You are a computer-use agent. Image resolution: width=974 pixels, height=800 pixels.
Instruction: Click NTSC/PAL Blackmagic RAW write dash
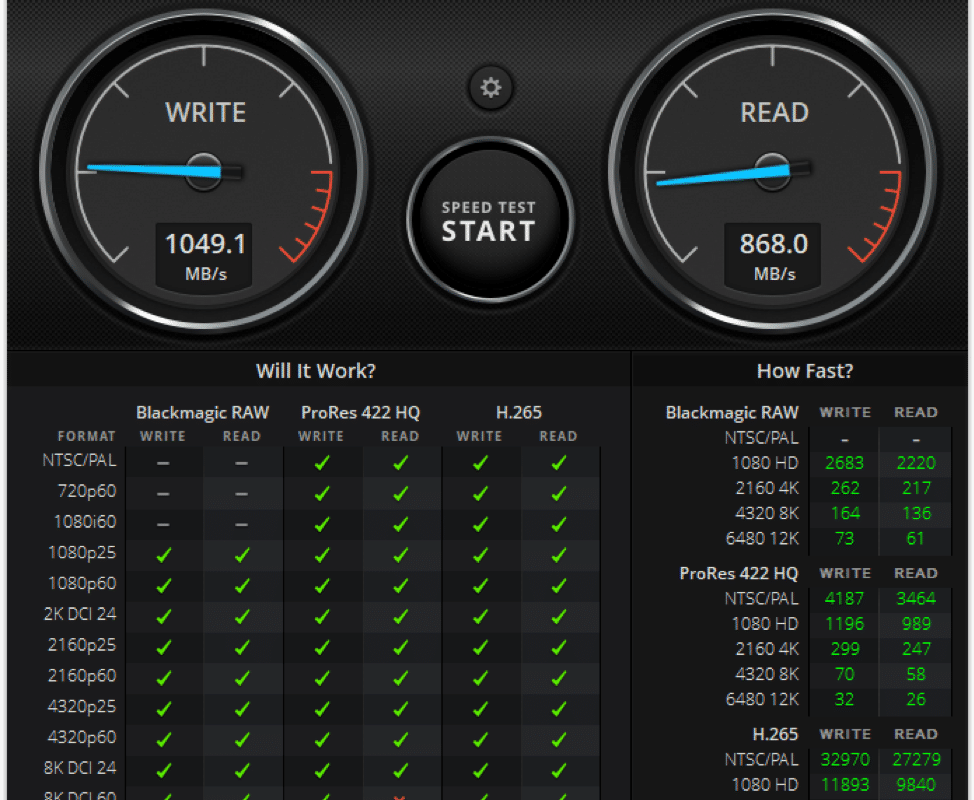click(x=163, y=463)
